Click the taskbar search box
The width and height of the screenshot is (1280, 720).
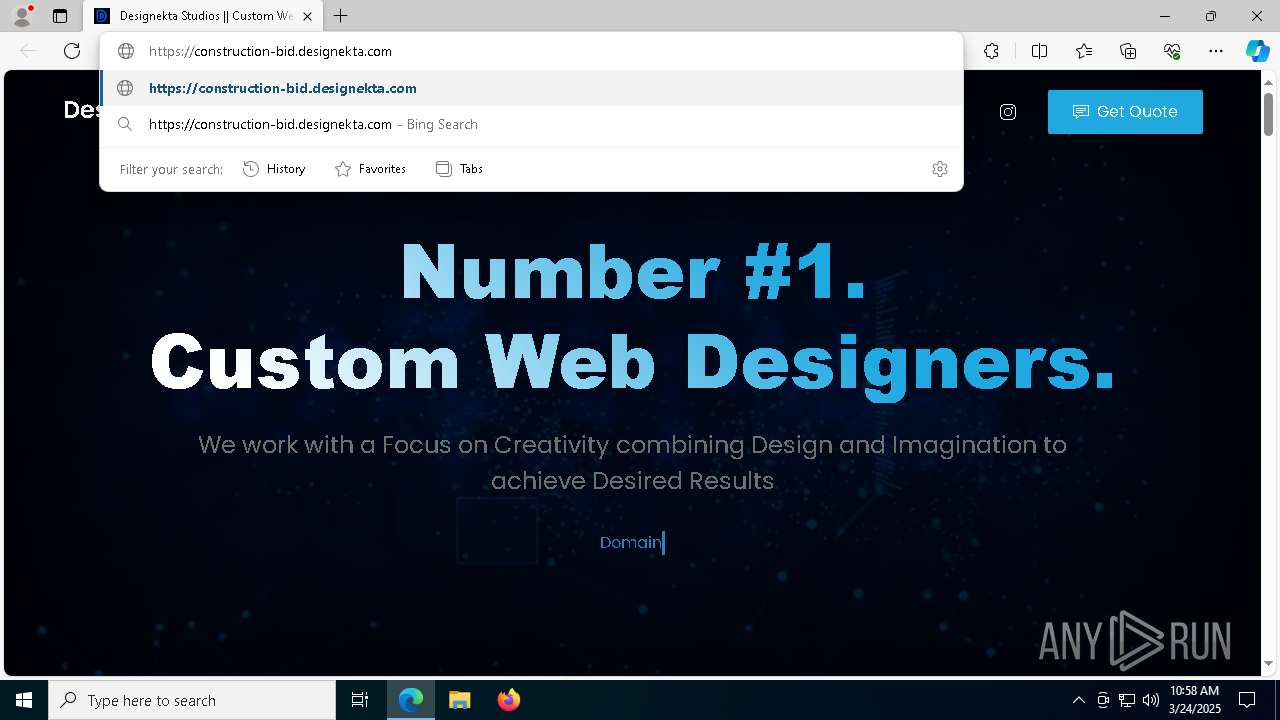pos(192,700)
